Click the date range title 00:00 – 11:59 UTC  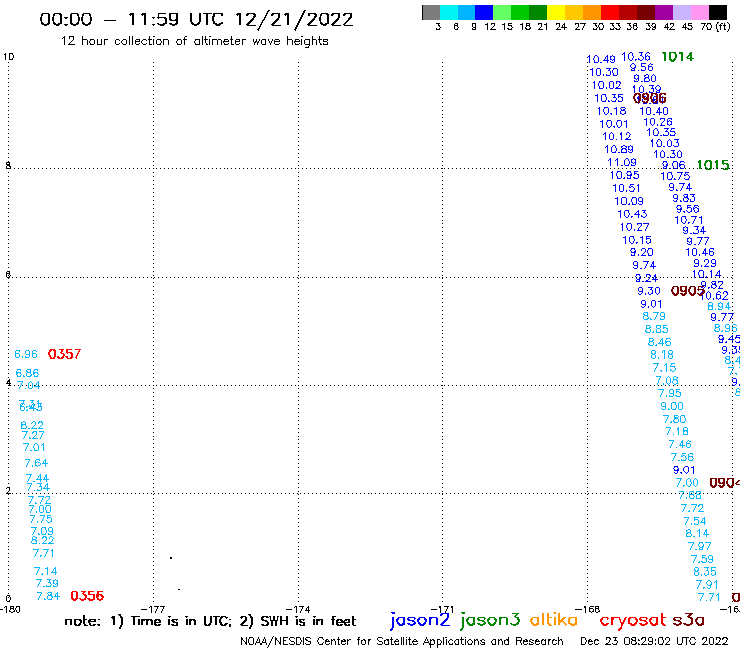(x=196, y=20)
